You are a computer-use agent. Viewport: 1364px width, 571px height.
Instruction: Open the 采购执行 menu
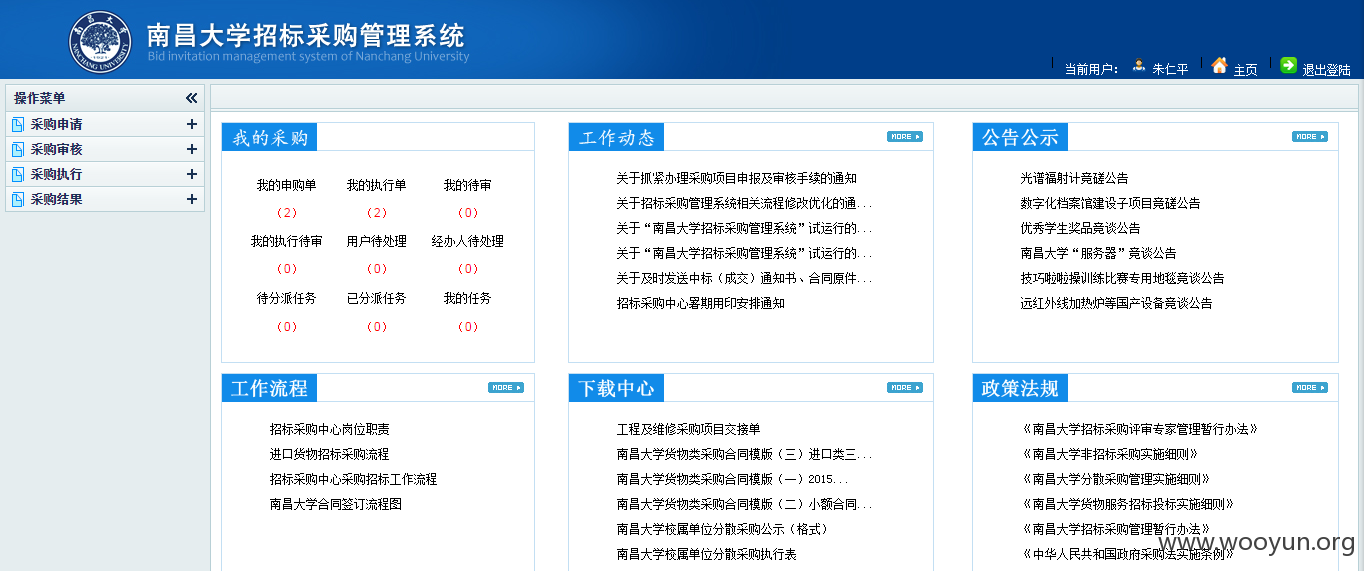pyautogui.click(x=57, y=174)
